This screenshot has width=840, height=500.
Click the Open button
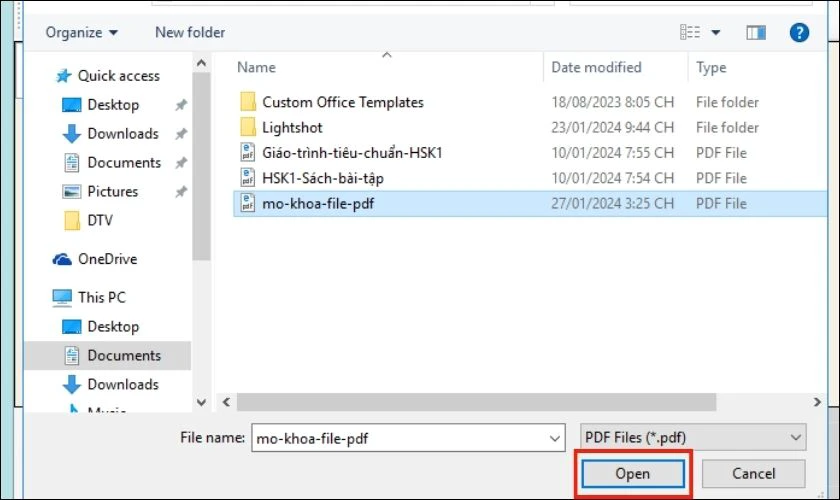pos(633,474)
